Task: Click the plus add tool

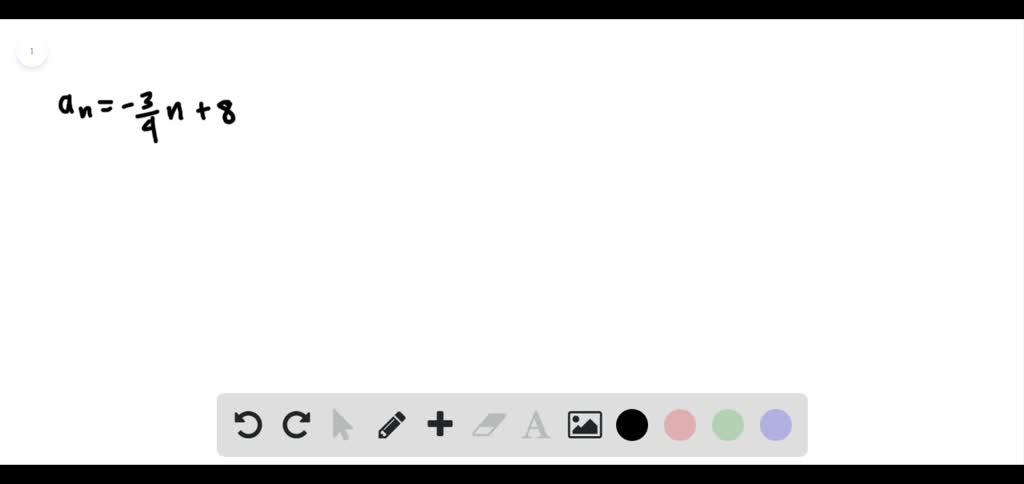Action: coord(440,425)
